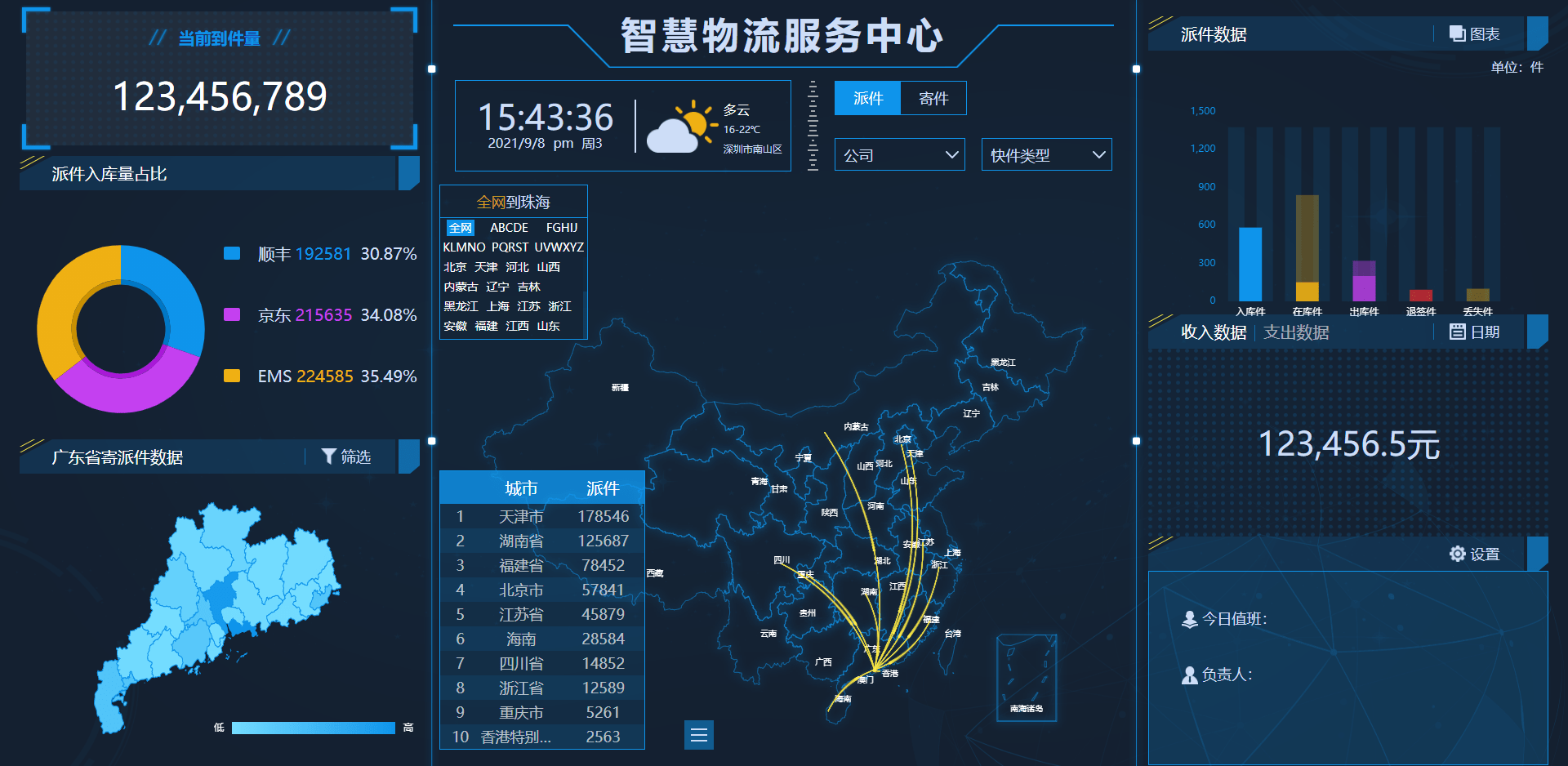Open the 设置 gear settings
Viewport: 1568px width, 766px height.
[x=1474, y=554]
